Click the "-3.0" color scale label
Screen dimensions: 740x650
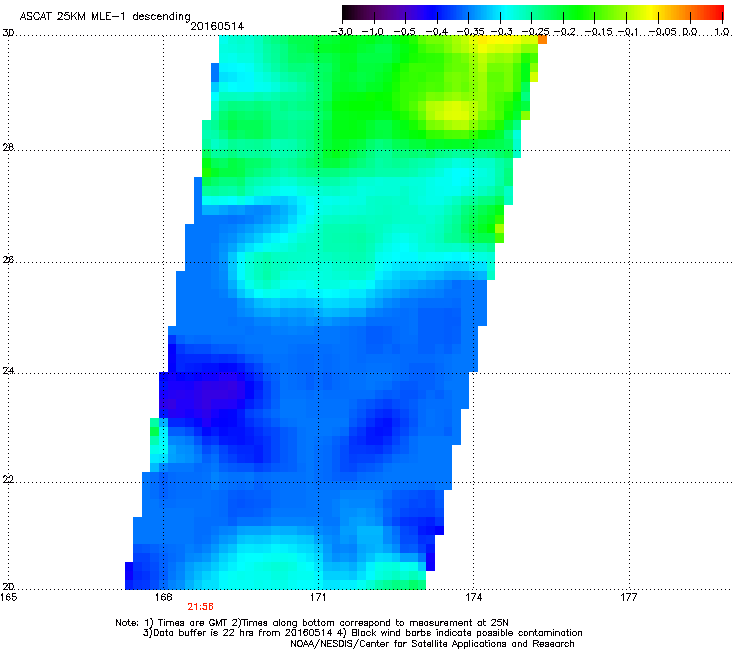(342, 32)
